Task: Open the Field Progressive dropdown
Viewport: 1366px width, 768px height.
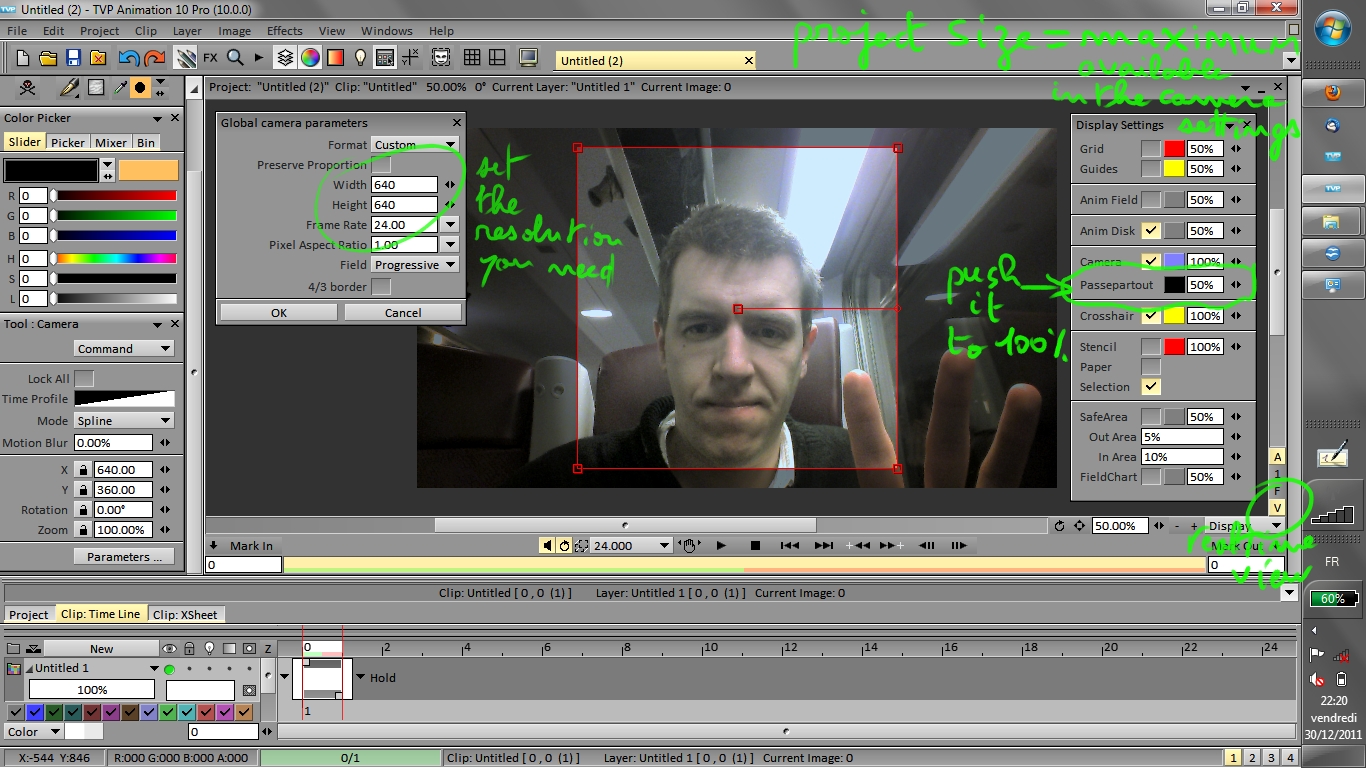Action: point(414,264)
